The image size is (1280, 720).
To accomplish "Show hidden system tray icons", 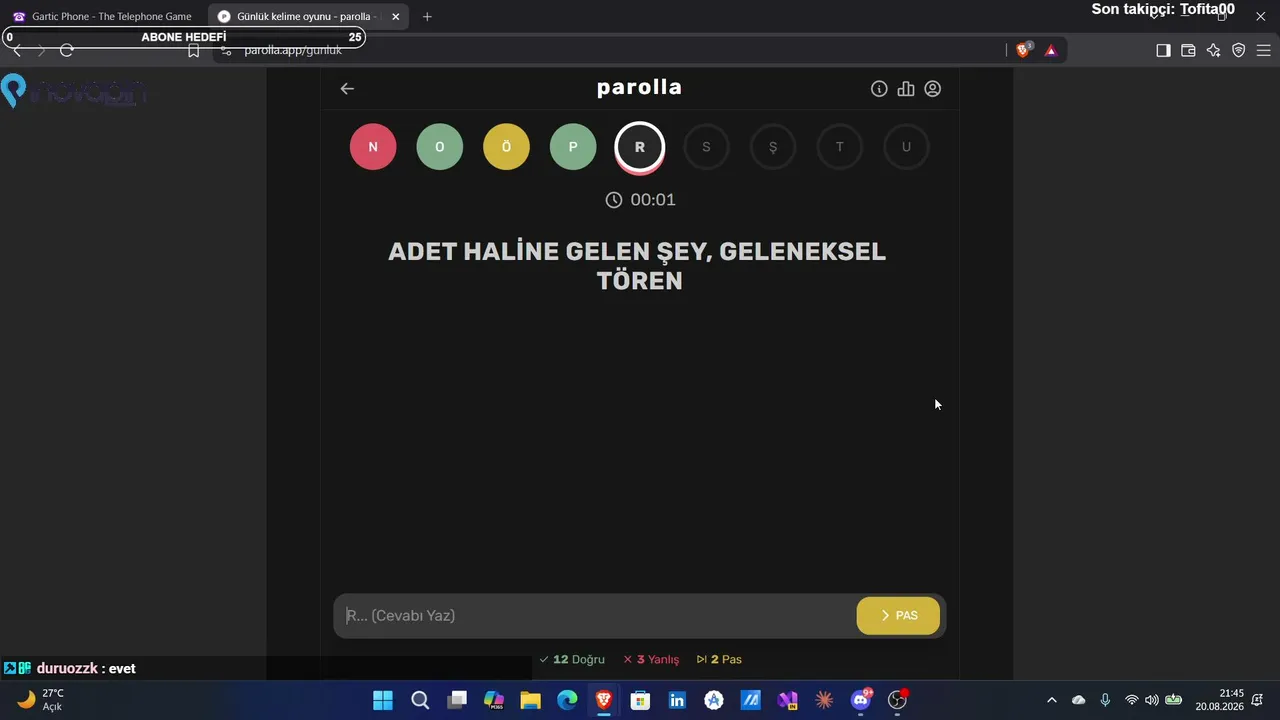I will click(x=1051, y=700).
